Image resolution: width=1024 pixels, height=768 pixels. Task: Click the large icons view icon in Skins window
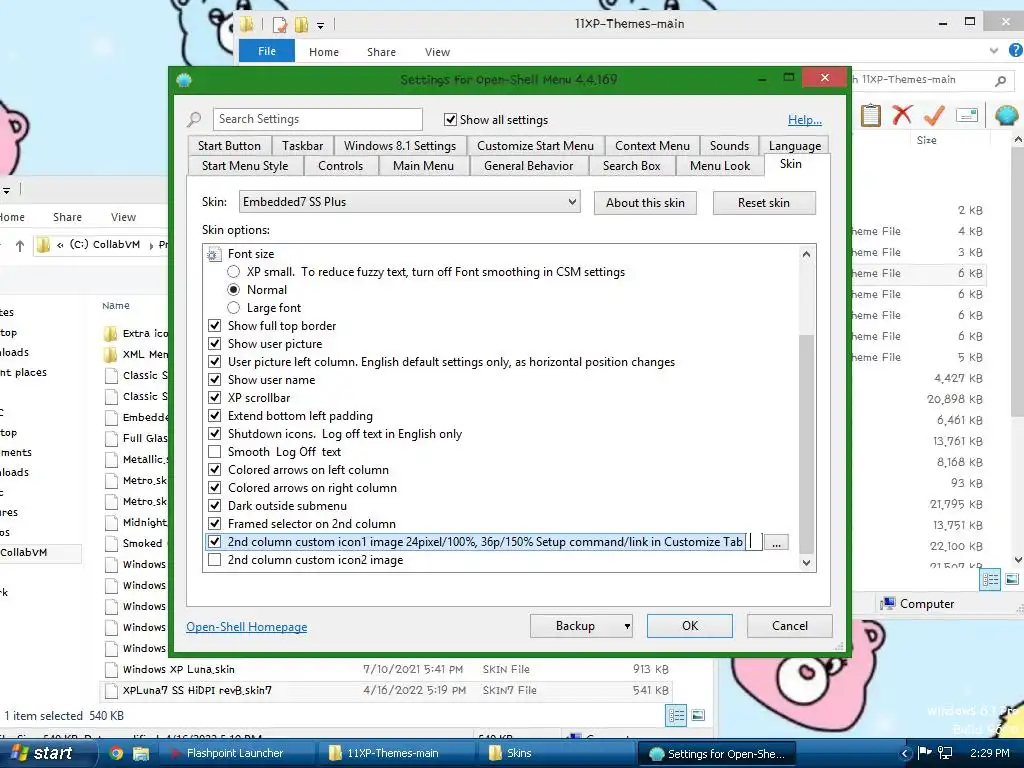coord(697,716)
